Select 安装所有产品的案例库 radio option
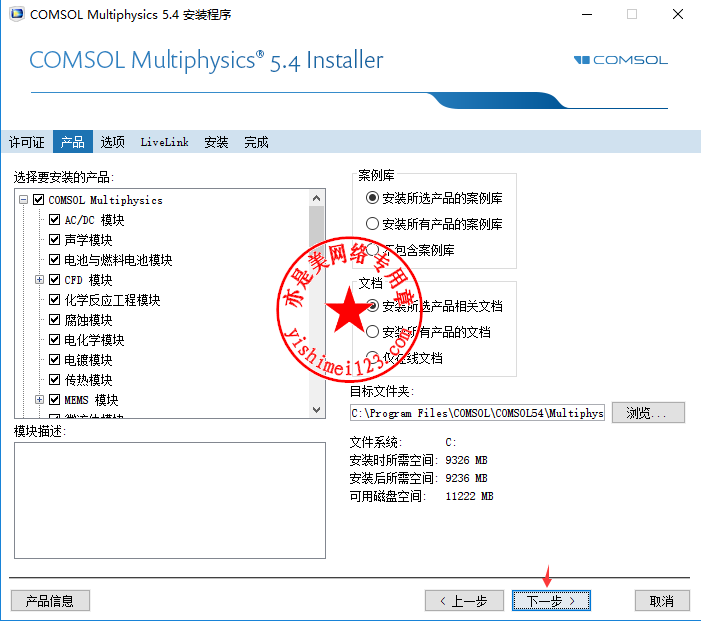The height and width of the screenshot is (621, 701). (x=372, y=224)
